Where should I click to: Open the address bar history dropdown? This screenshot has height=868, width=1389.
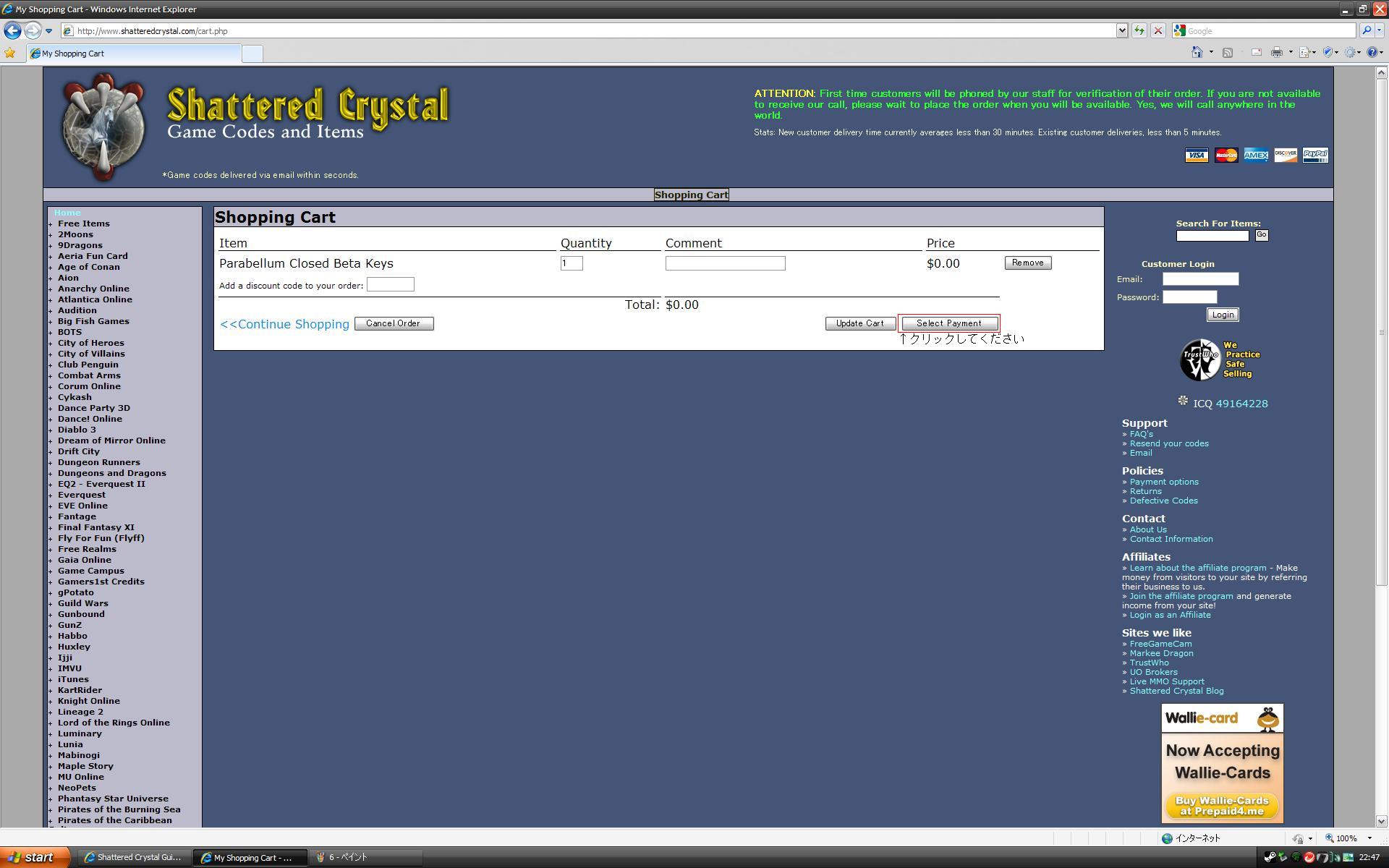[x=1122, y=30]
